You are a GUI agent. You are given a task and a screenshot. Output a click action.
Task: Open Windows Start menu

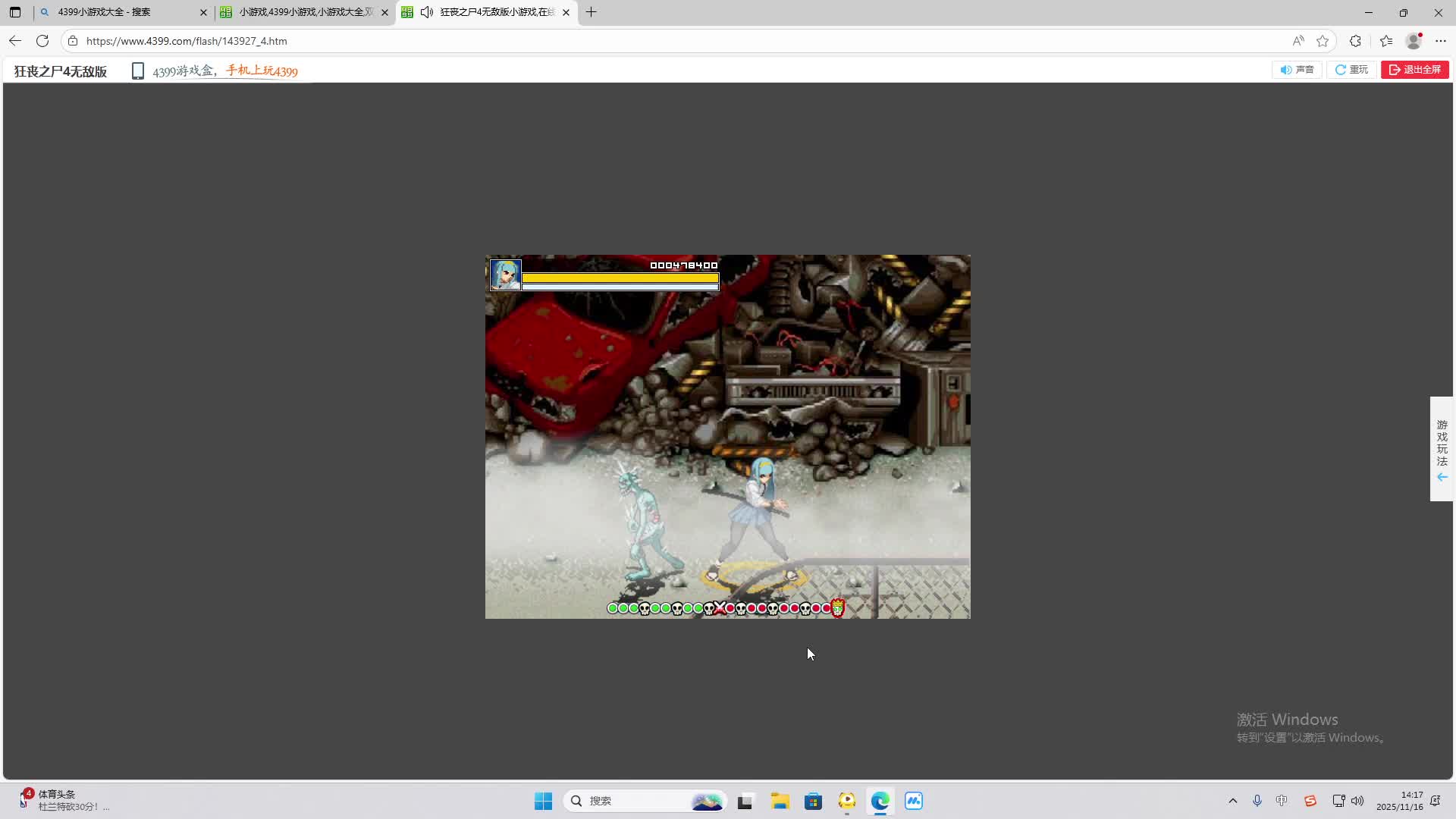(x=543, y=801)
